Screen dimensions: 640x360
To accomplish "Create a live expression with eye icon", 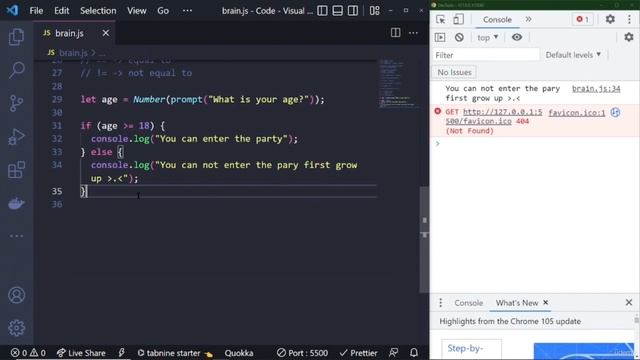I will tap(517, 37).
